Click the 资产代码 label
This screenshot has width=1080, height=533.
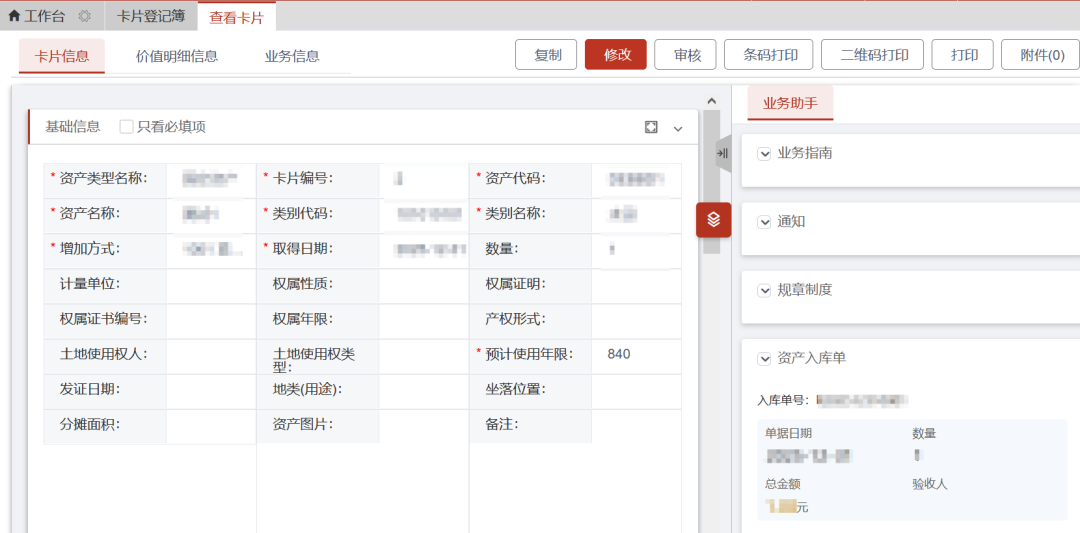(516, 178)
